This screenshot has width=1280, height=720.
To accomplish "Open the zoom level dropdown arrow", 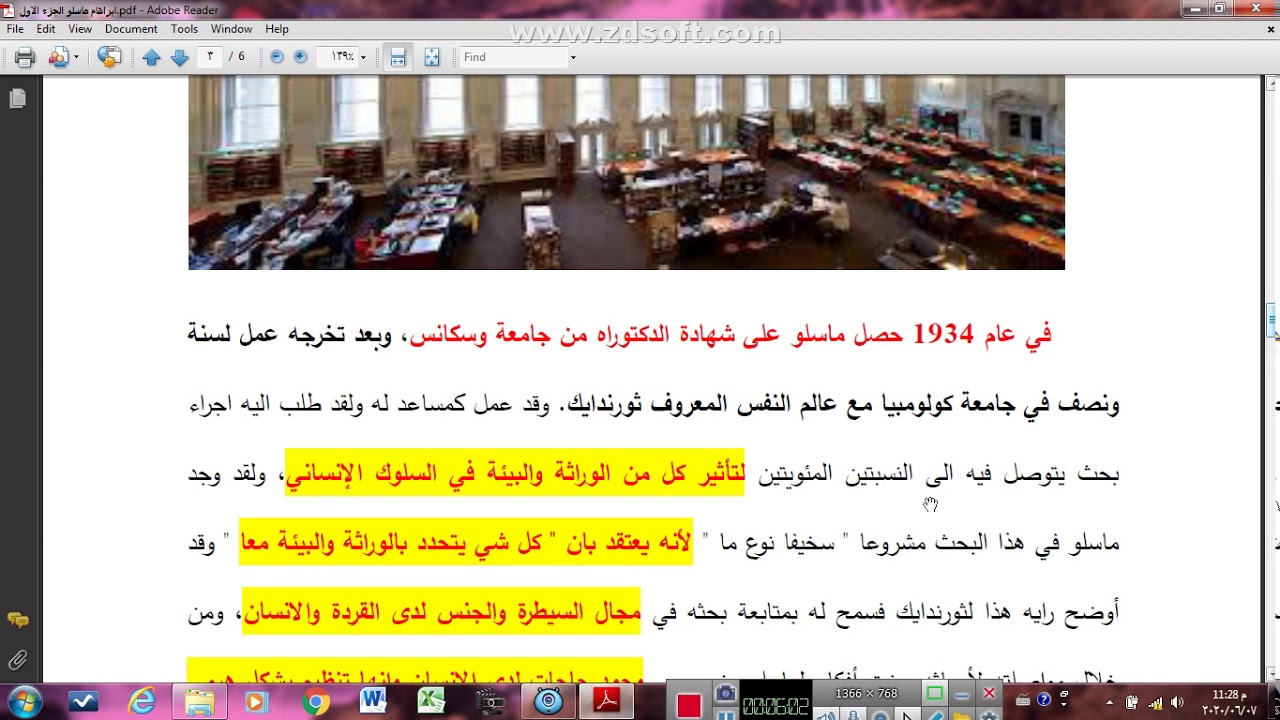I will 364,57.
